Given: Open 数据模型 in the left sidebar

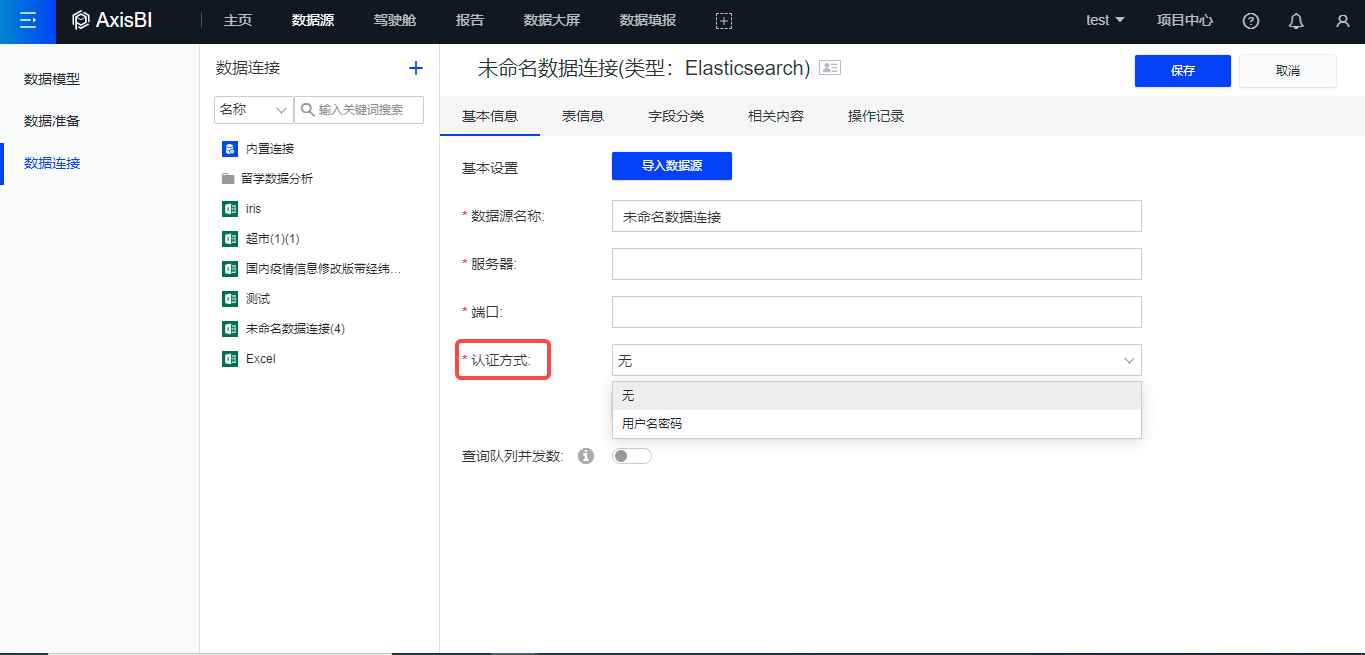Looking at the screenshot, I should pyautogui.click(x=52, y=79).
